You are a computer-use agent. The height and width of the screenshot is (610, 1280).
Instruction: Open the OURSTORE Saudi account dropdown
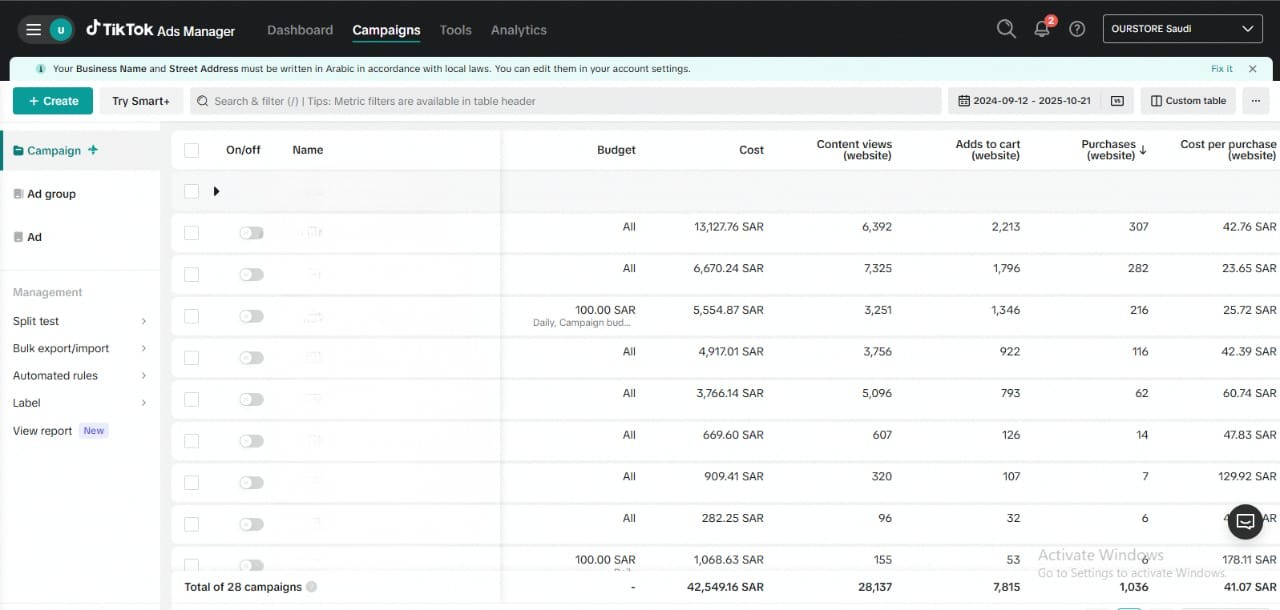(1181, 29)
